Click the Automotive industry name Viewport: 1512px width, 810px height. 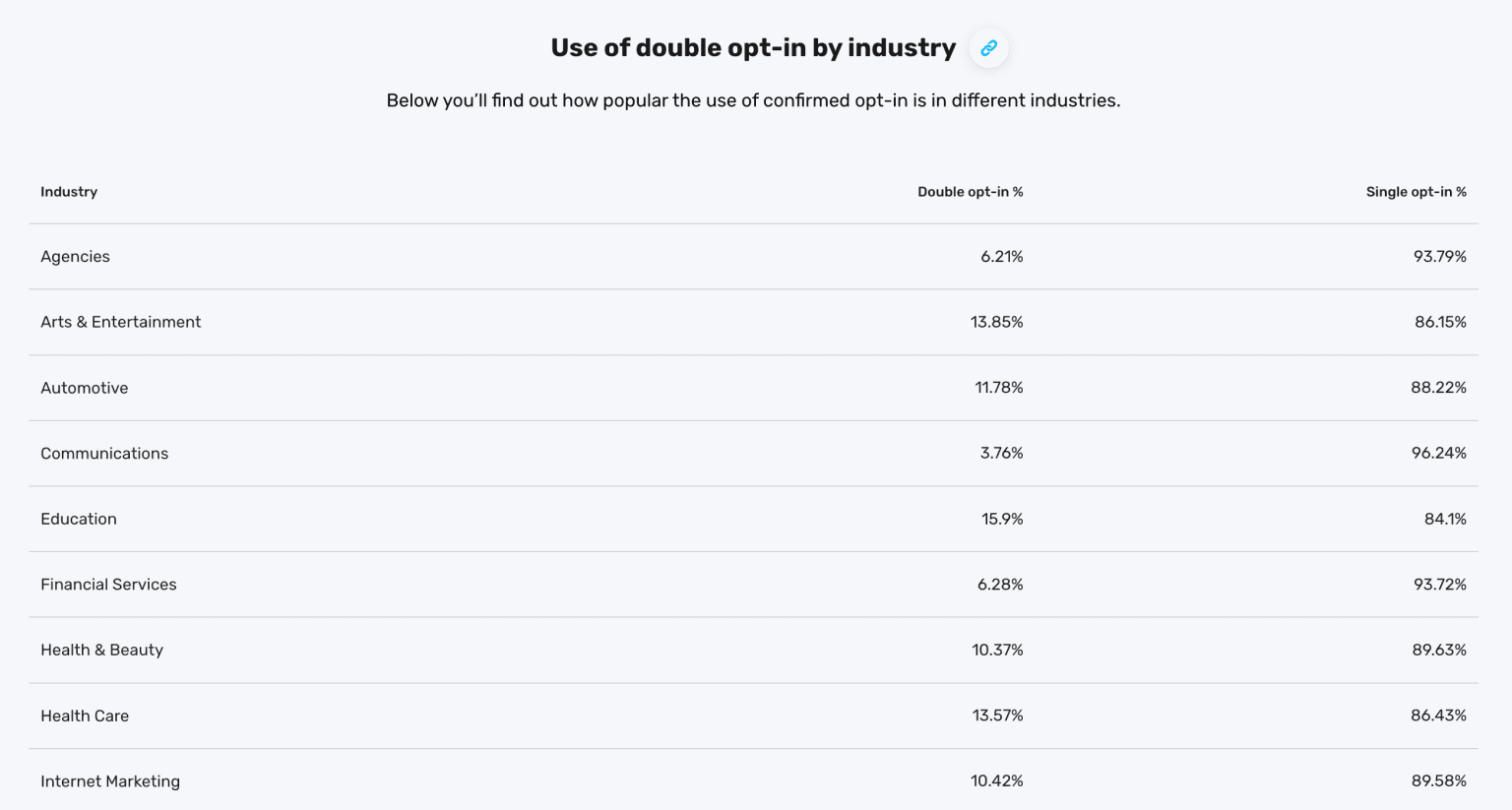(84, 388)
